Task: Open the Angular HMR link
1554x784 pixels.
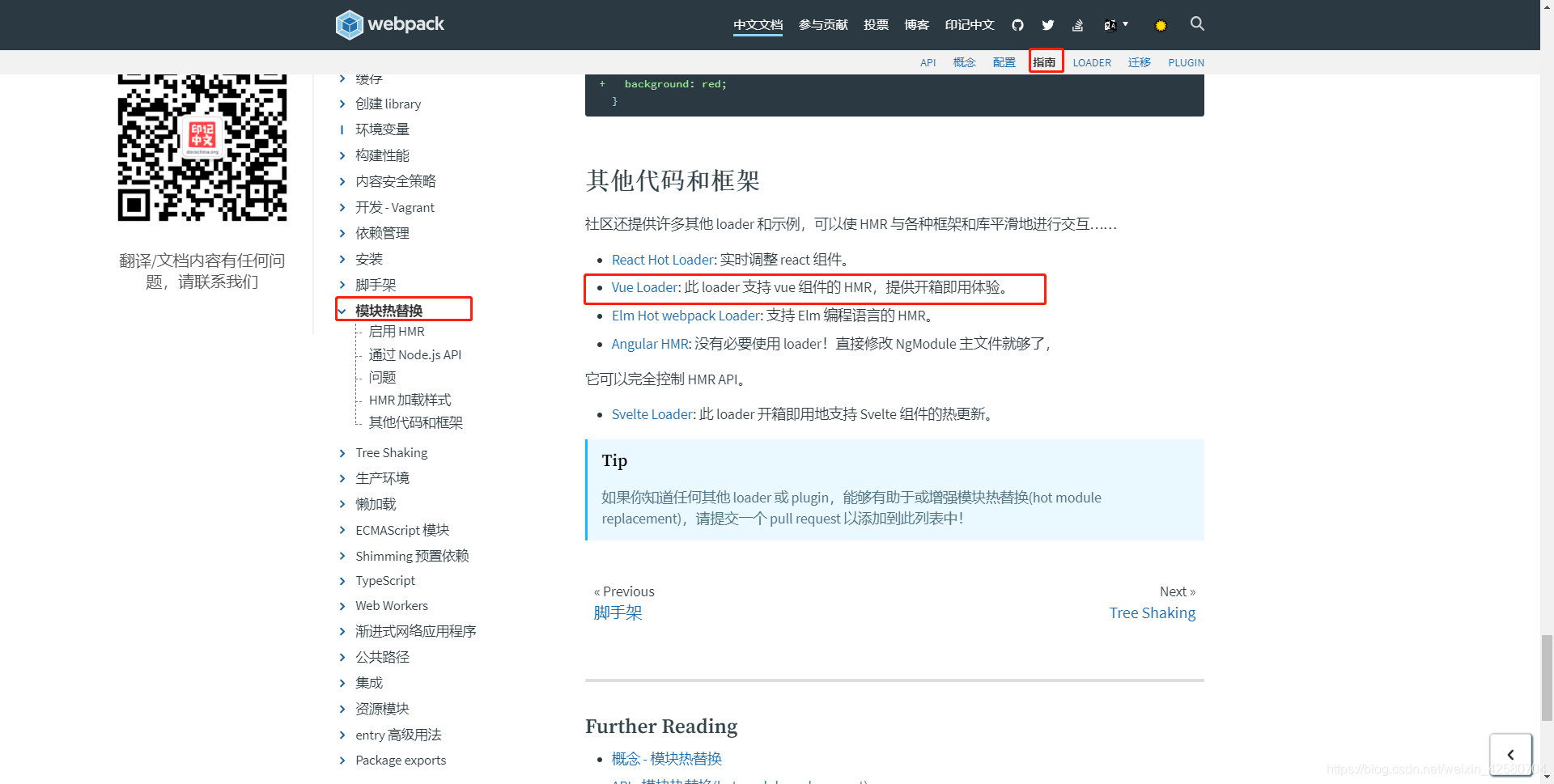Action: (x=649, y=344)
